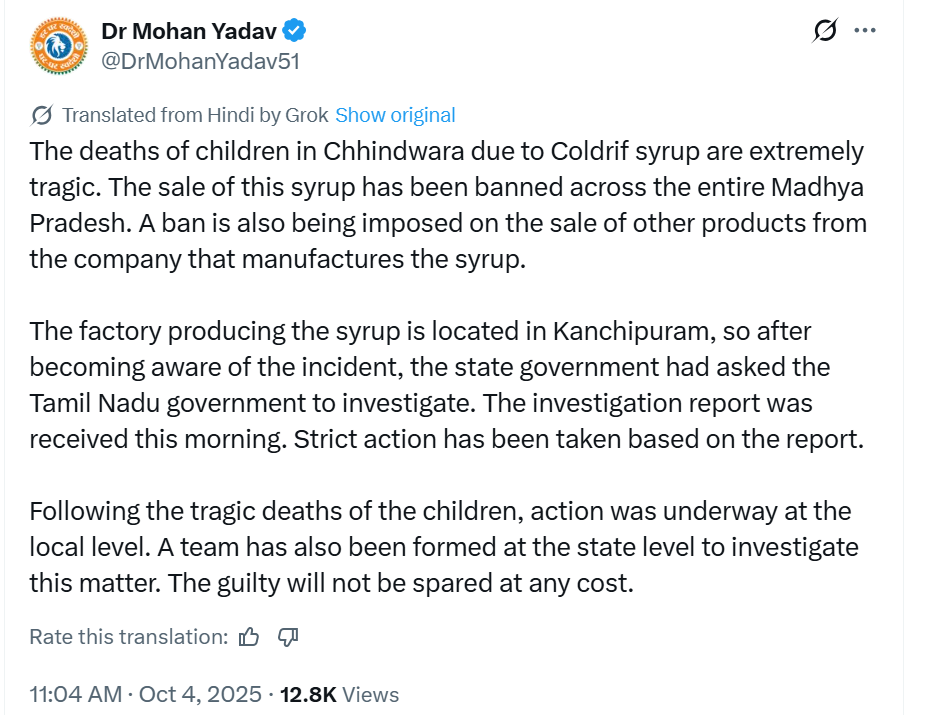Rate the translation with thumbs up
This screenshot has height=715, width=927.
250,637
